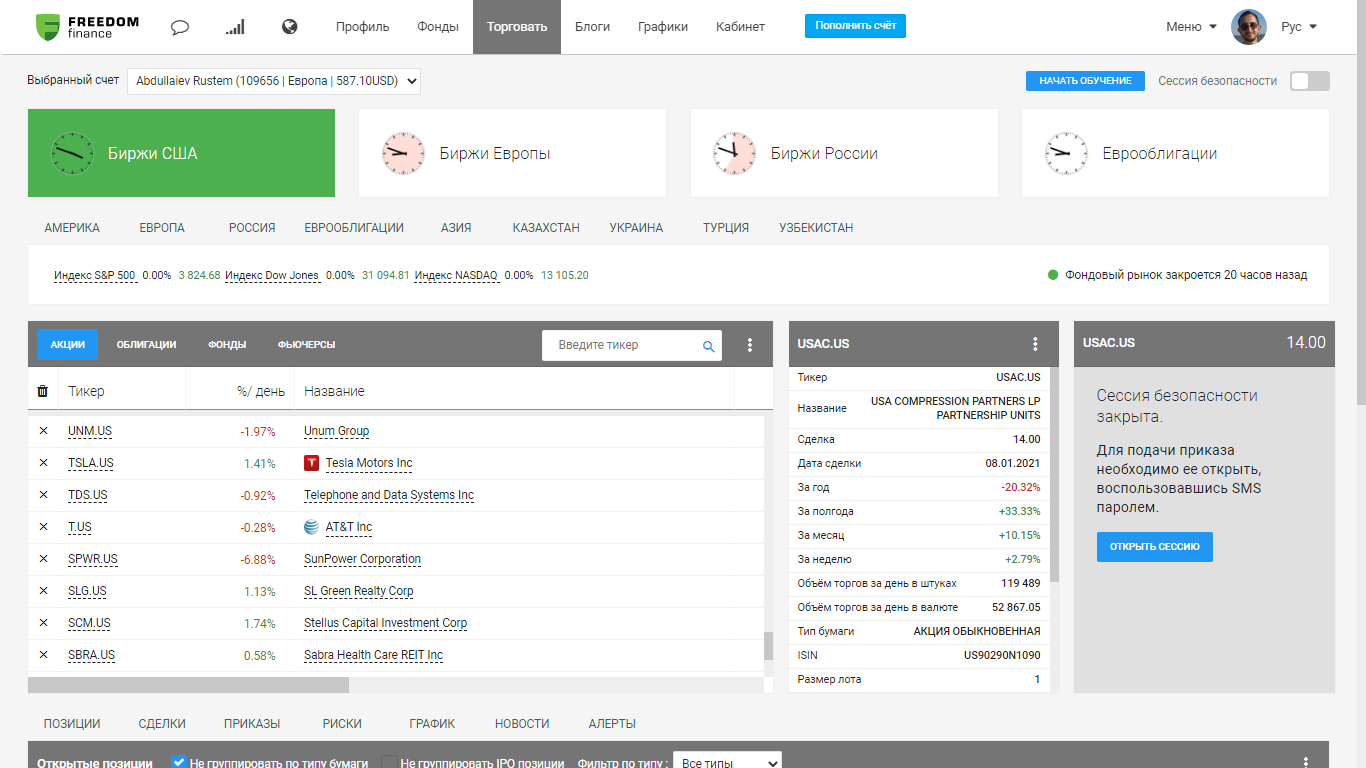Click the stocks list horizontal scrollbar thumb
This screenshot has width=1366, height=768.
188,685
